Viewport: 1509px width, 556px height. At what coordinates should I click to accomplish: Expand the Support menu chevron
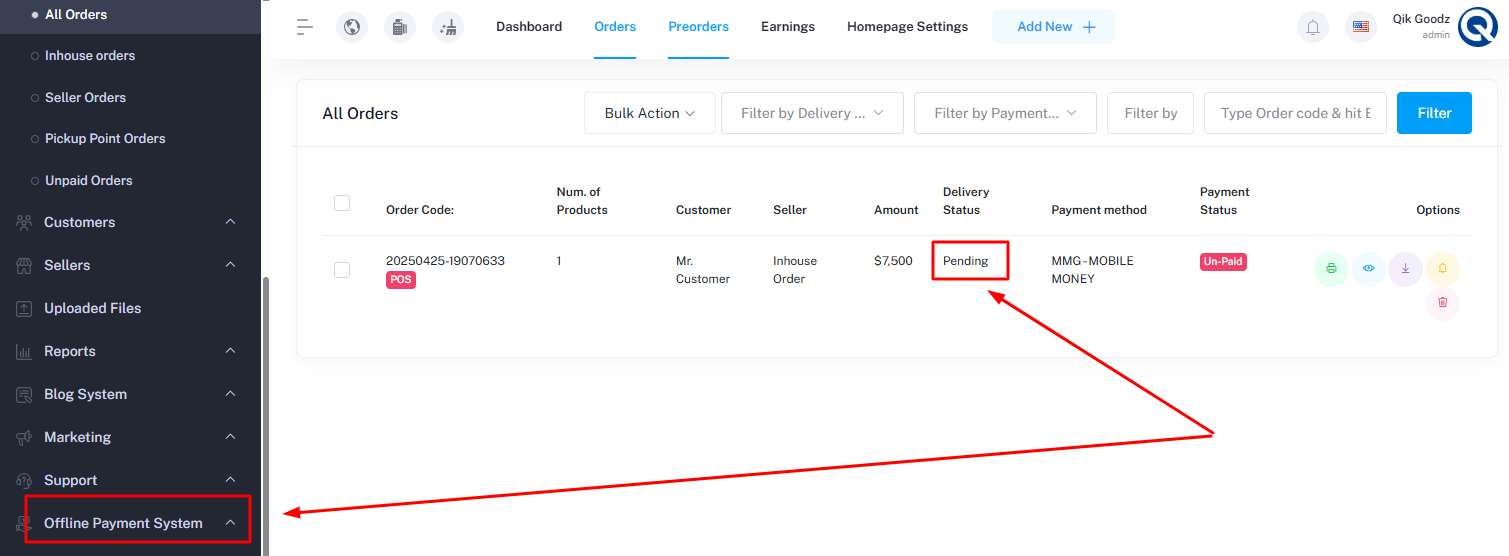coord(230,480)
